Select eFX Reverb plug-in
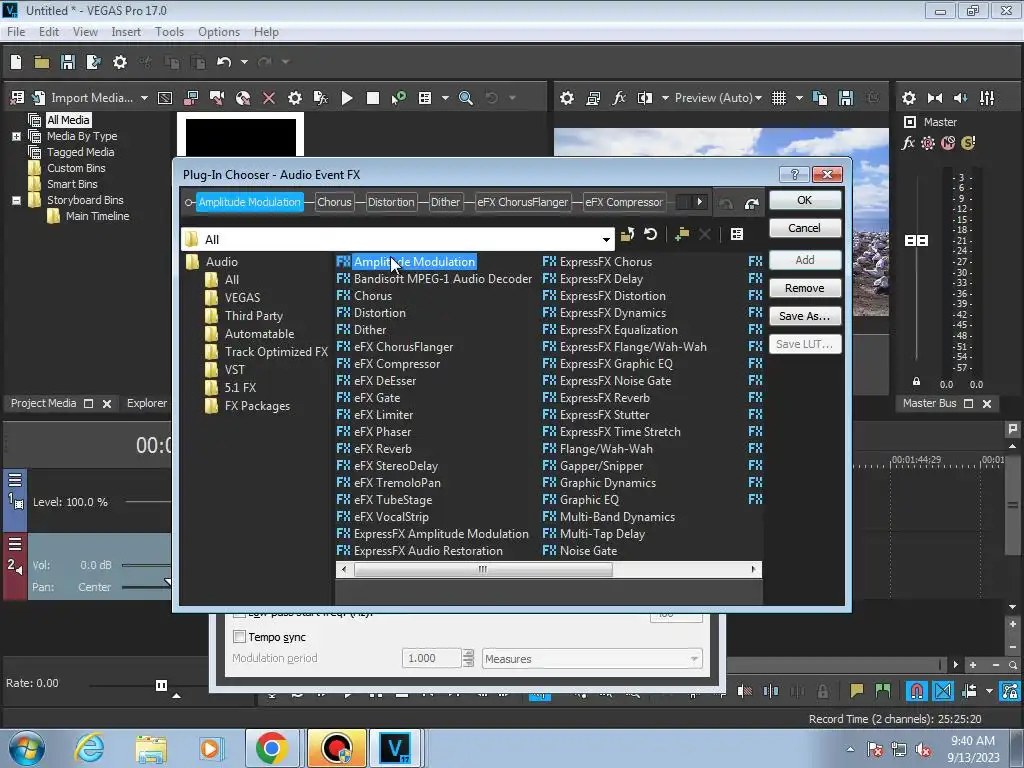1024x768 pixels. (x=383, y=449)
